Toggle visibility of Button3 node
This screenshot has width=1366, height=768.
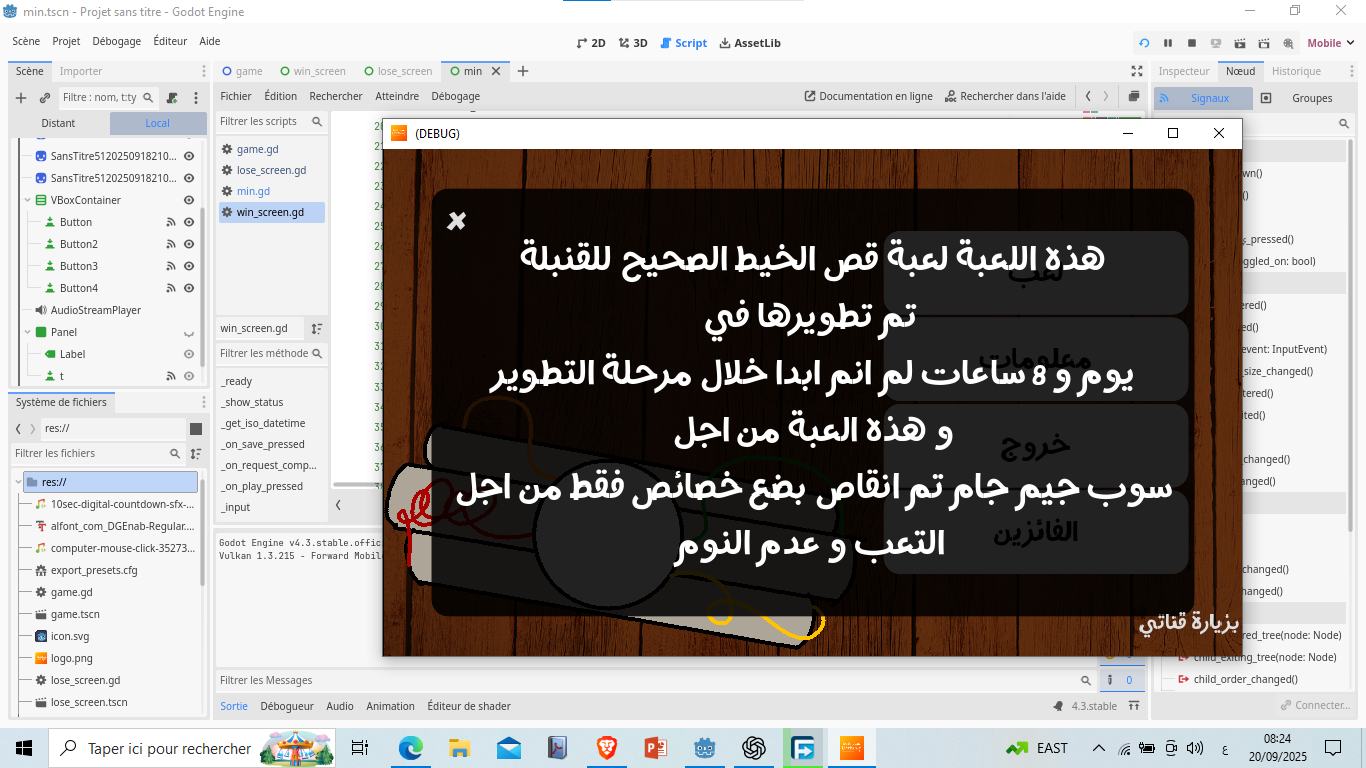[189, 266]
